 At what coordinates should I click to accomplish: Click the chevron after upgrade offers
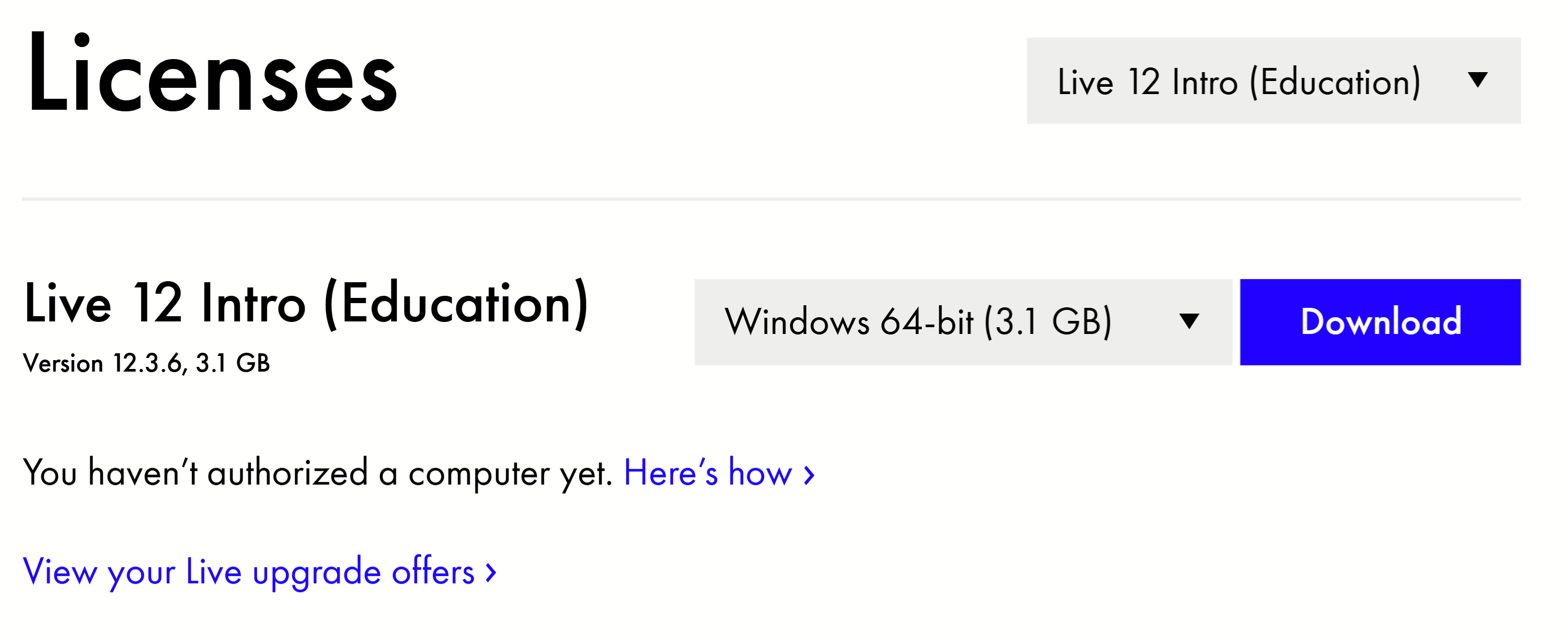pos(491,572)
